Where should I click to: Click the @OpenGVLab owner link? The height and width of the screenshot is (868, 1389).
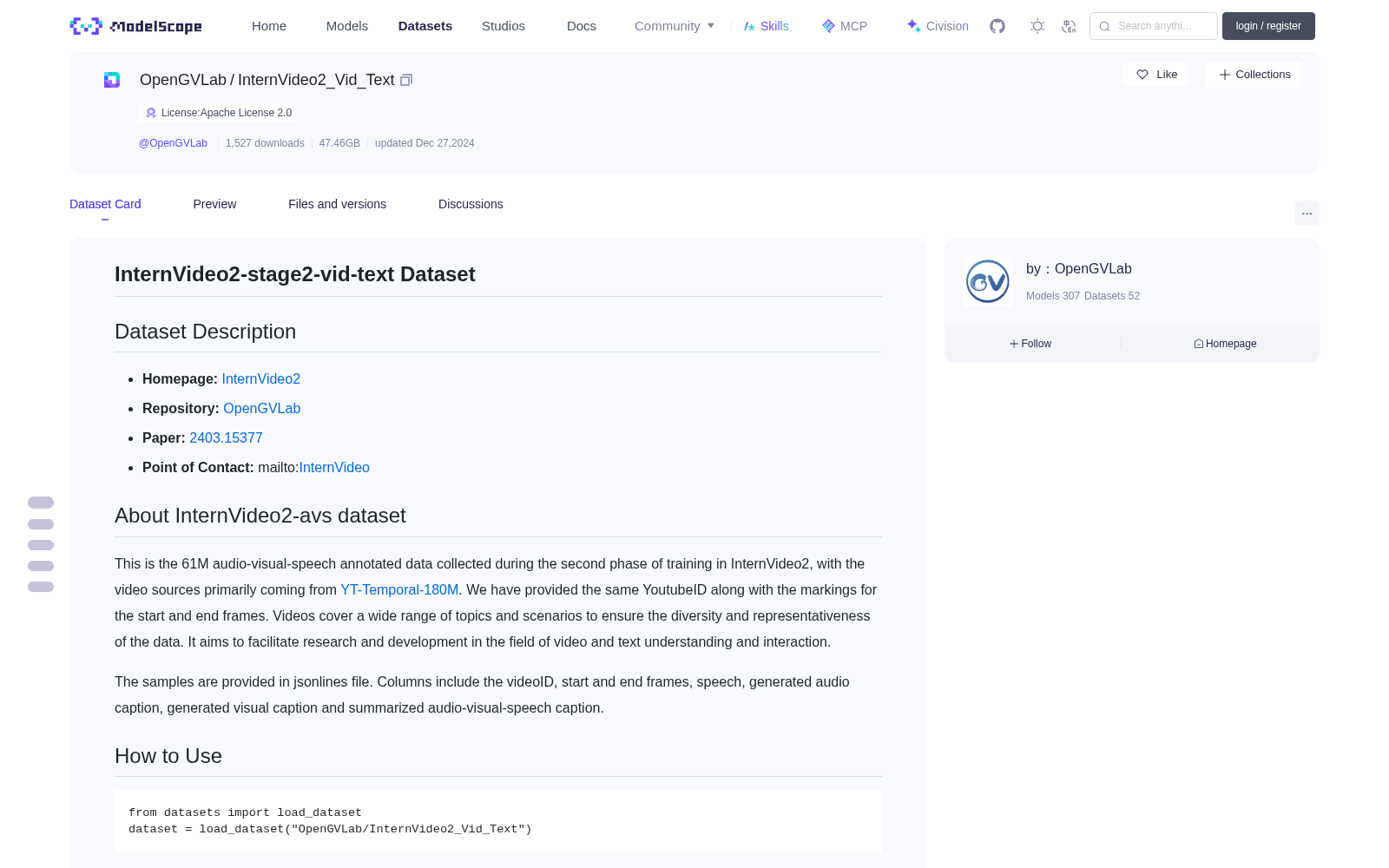coord(174,143)
